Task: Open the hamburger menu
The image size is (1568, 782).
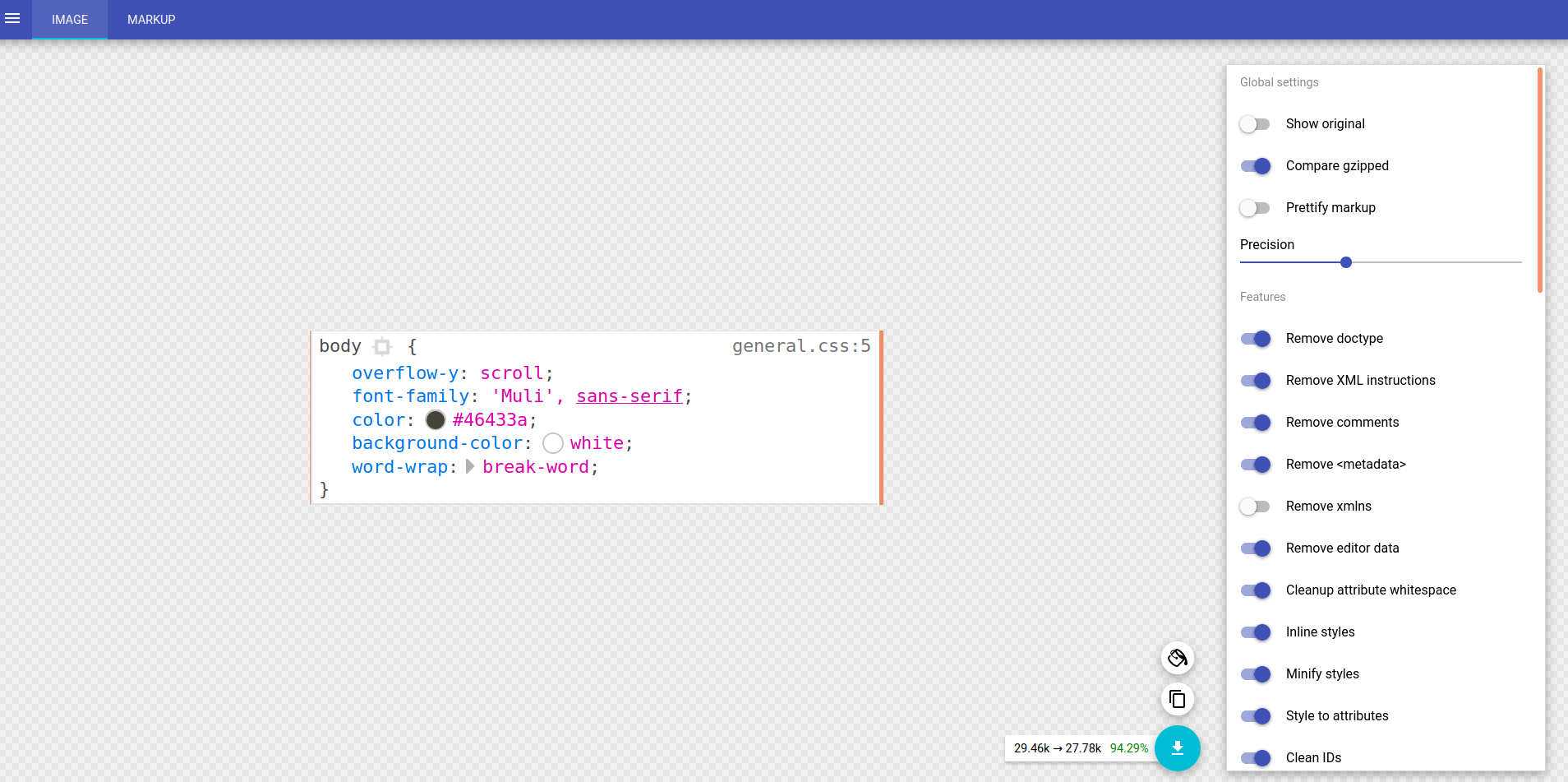Action: [x=12, y=19]
